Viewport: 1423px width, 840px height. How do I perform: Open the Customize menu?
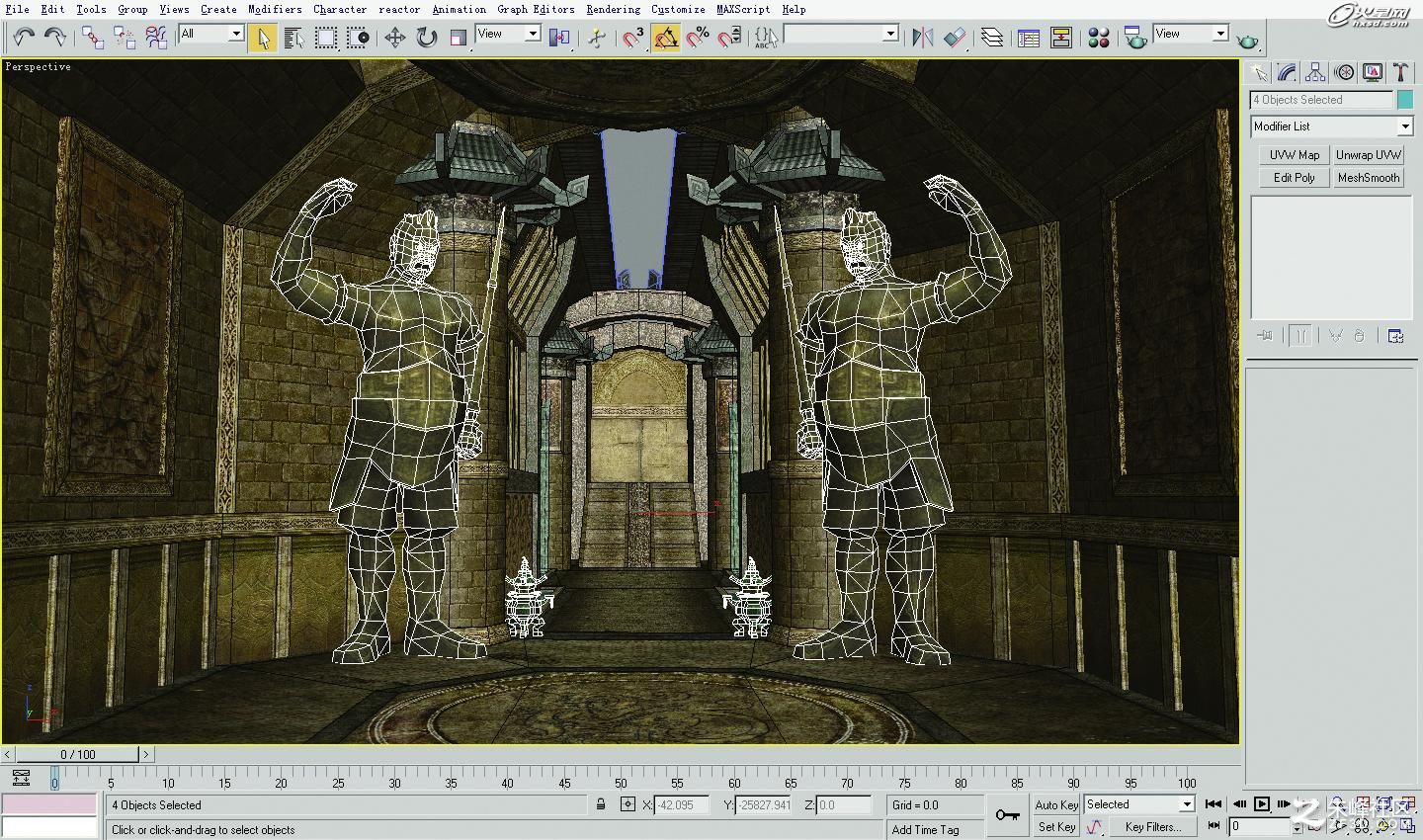[x=678, y=9]
